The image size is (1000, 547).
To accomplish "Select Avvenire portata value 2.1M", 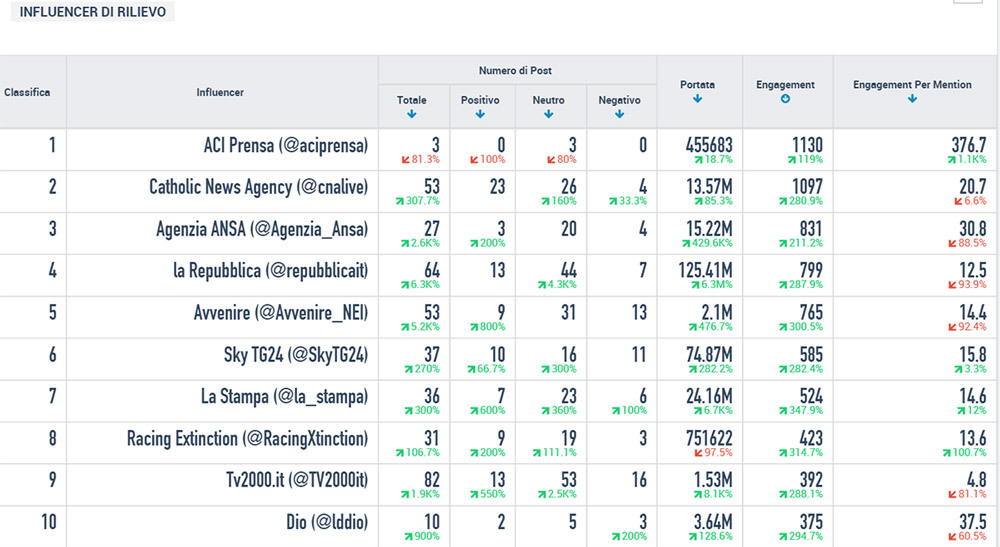I will point(717,313).
